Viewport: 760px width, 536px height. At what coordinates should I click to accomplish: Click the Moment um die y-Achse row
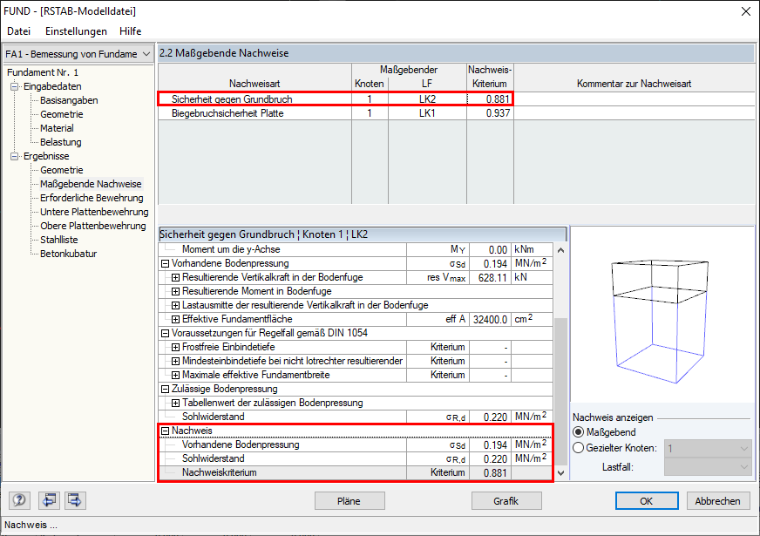click(x=356, y=250)
